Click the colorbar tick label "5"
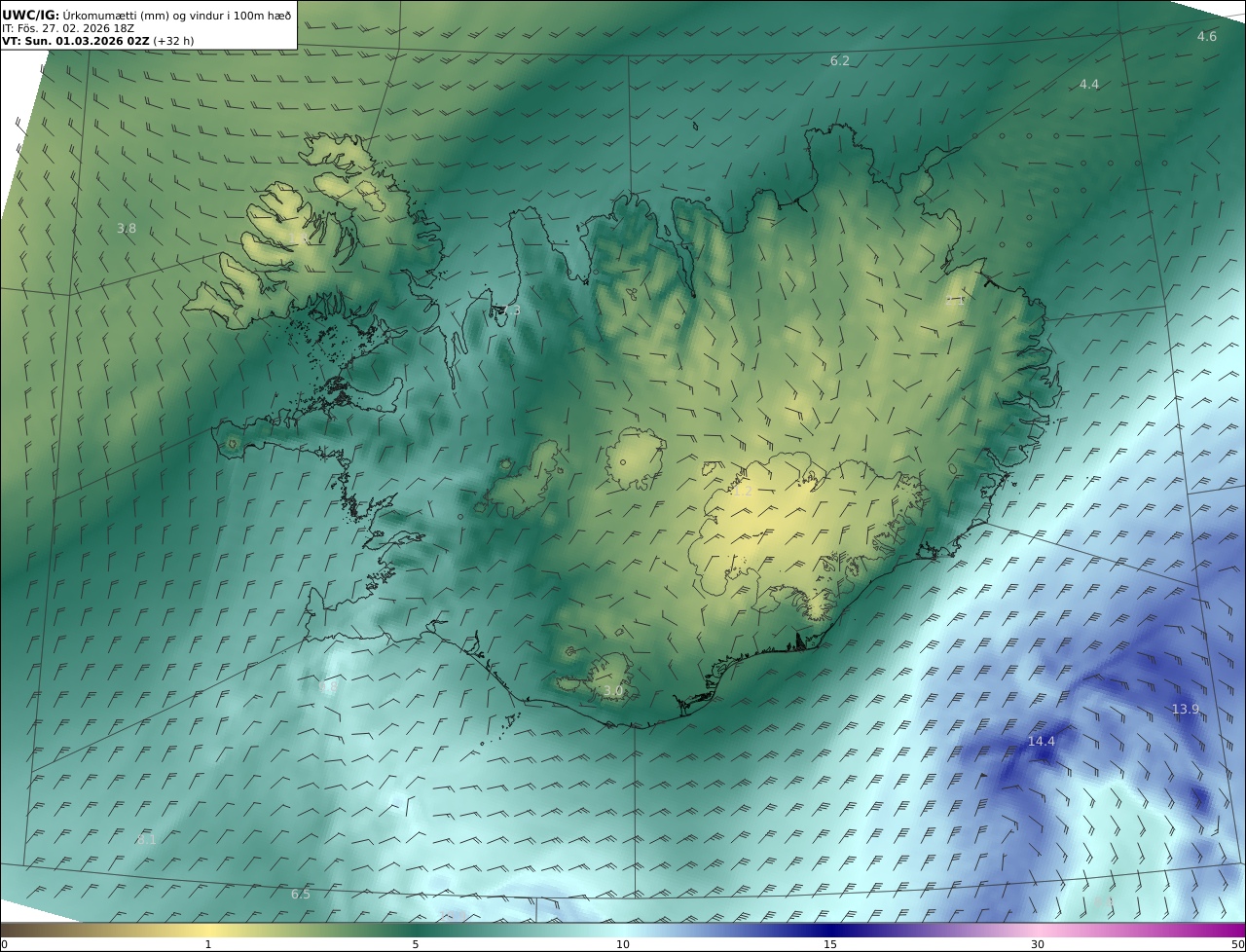1246x952 pixels. [416, 944]
